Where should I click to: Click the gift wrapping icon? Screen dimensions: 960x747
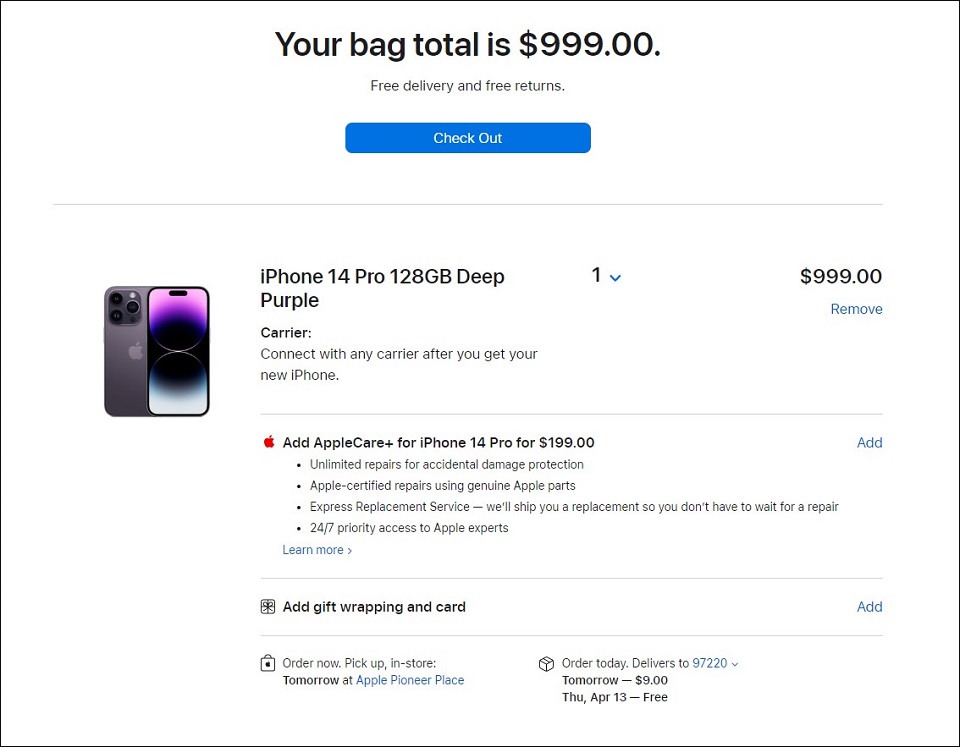click(268, 607)
